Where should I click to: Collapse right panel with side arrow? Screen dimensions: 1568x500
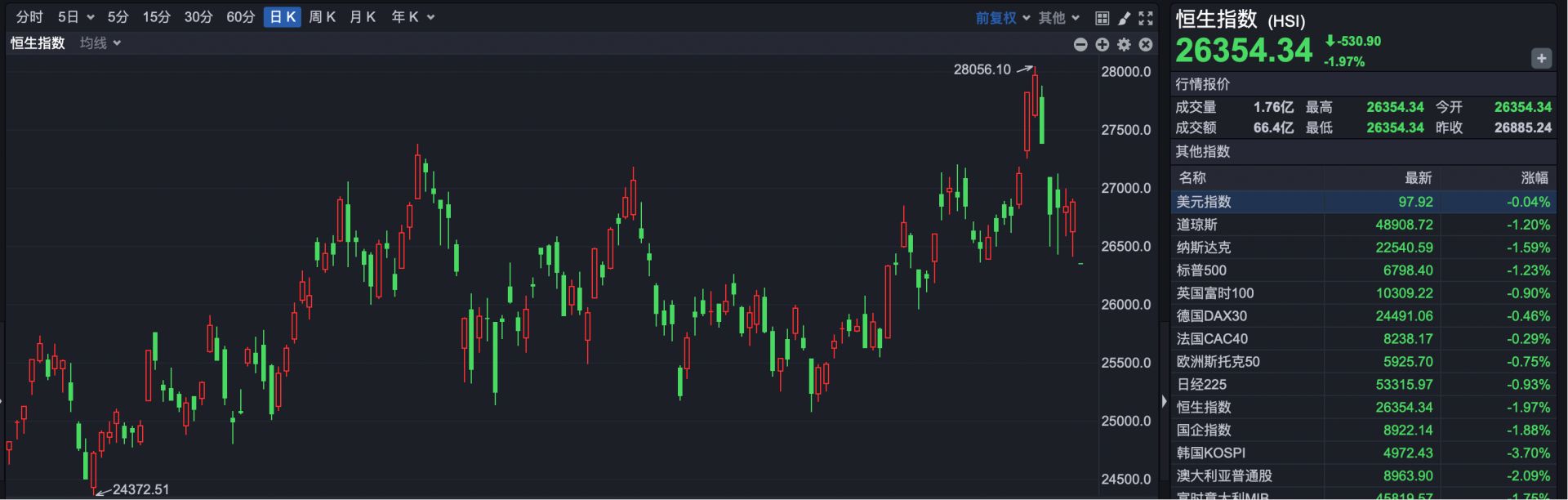pos(1164,401)
